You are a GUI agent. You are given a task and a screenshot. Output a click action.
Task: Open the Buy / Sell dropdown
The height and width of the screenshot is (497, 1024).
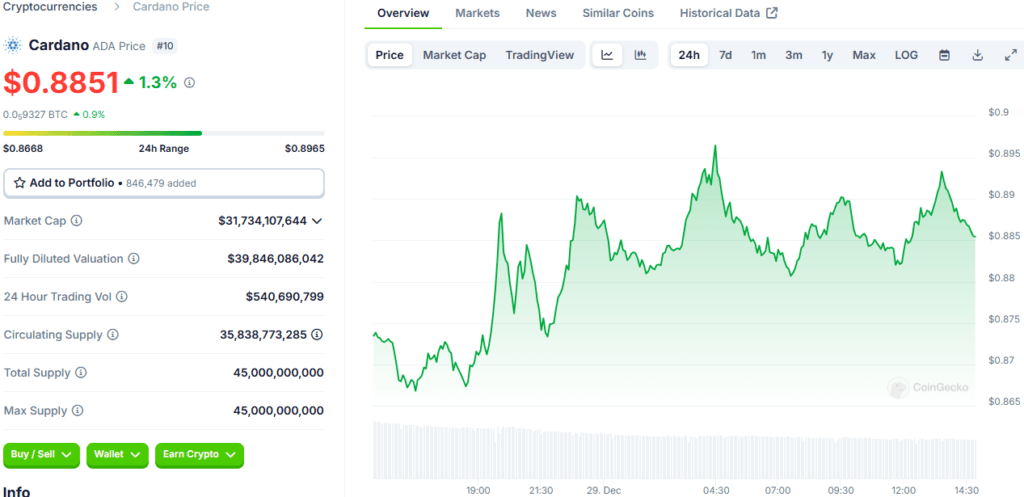pos(42,455)
